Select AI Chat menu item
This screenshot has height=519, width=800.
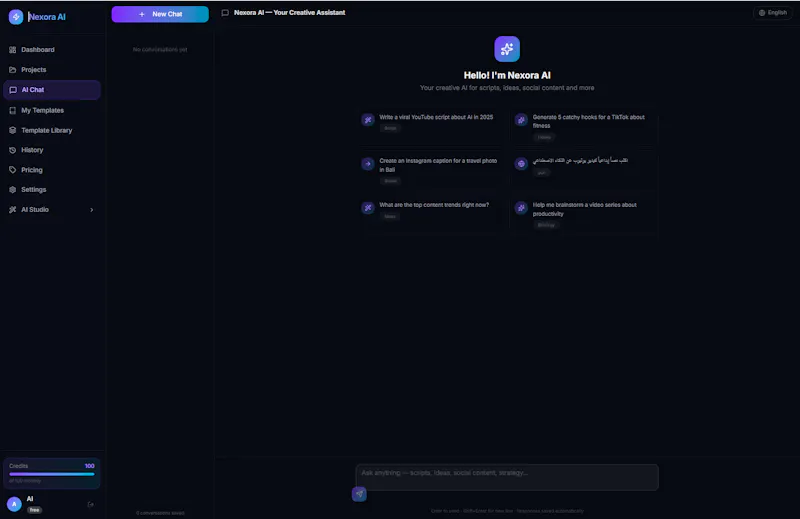pos(52,90)
